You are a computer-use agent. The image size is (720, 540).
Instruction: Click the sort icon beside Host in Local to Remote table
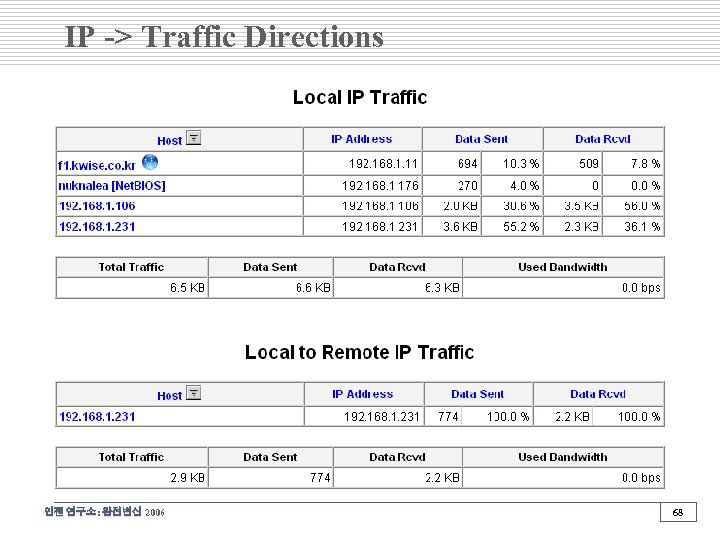tap(194, 393)
